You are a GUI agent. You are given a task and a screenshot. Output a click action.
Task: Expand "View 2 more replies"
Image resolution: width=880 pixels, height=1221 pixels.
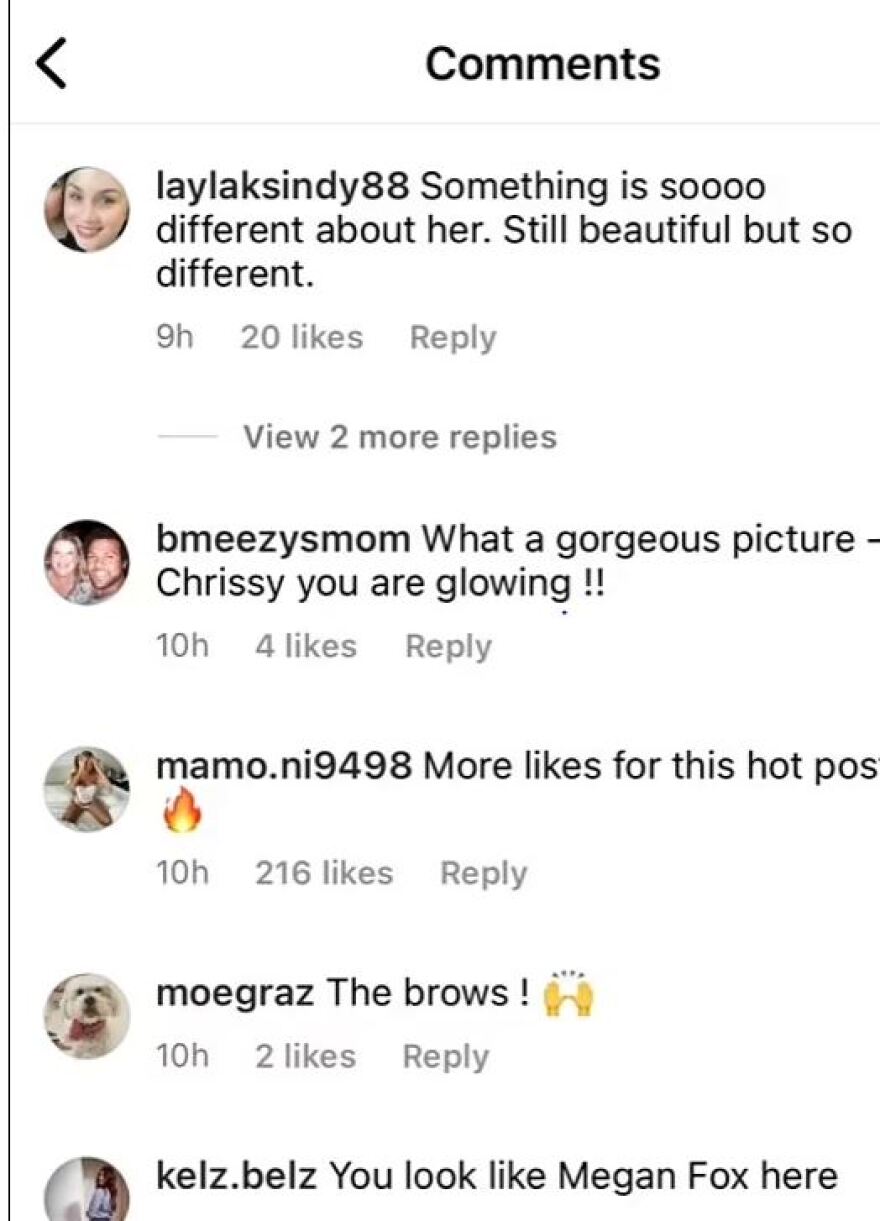click(x=399, y=437)
